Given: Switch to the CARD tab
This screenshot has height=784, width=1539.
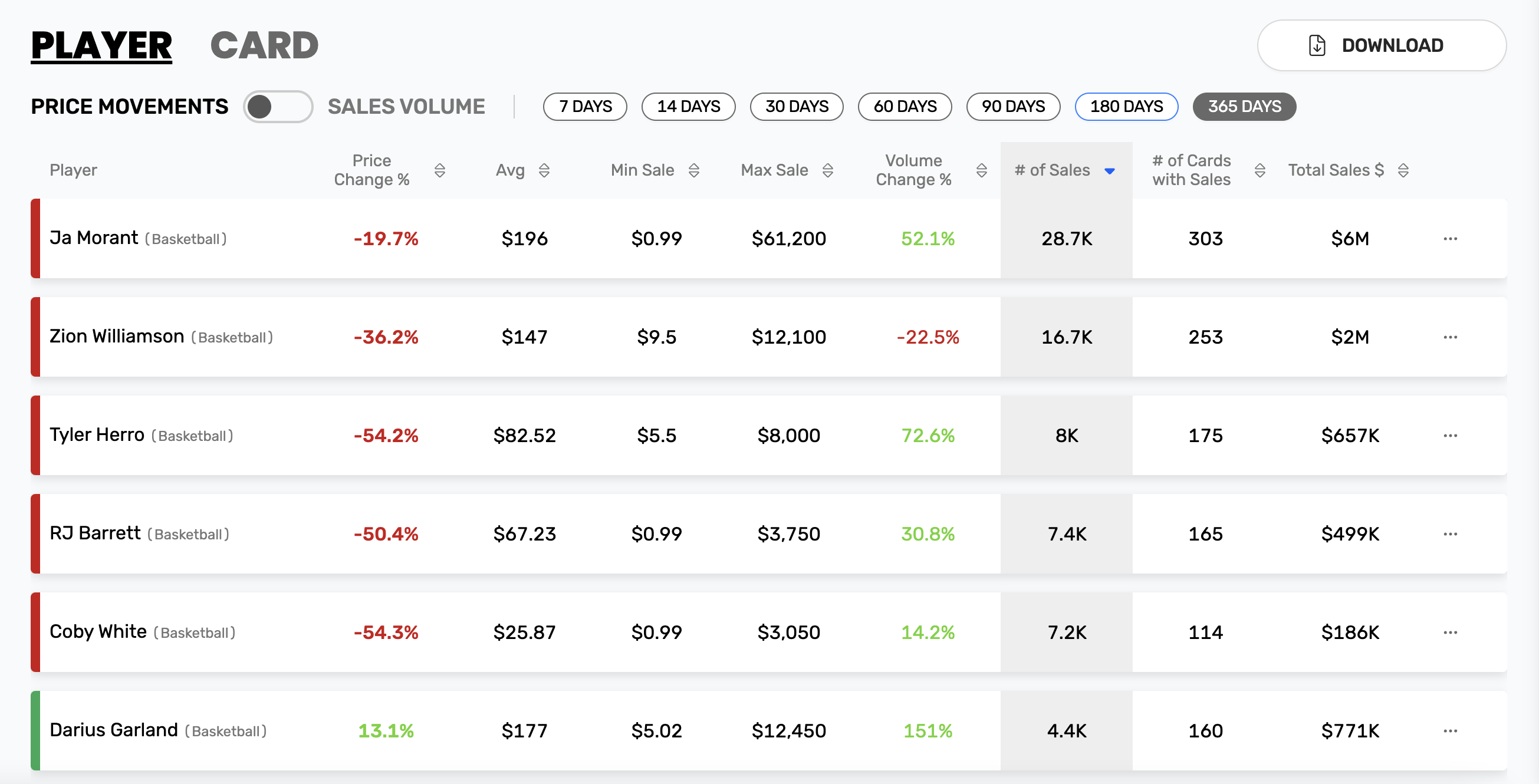Looking at the screenshot, I should pos(264,46).
